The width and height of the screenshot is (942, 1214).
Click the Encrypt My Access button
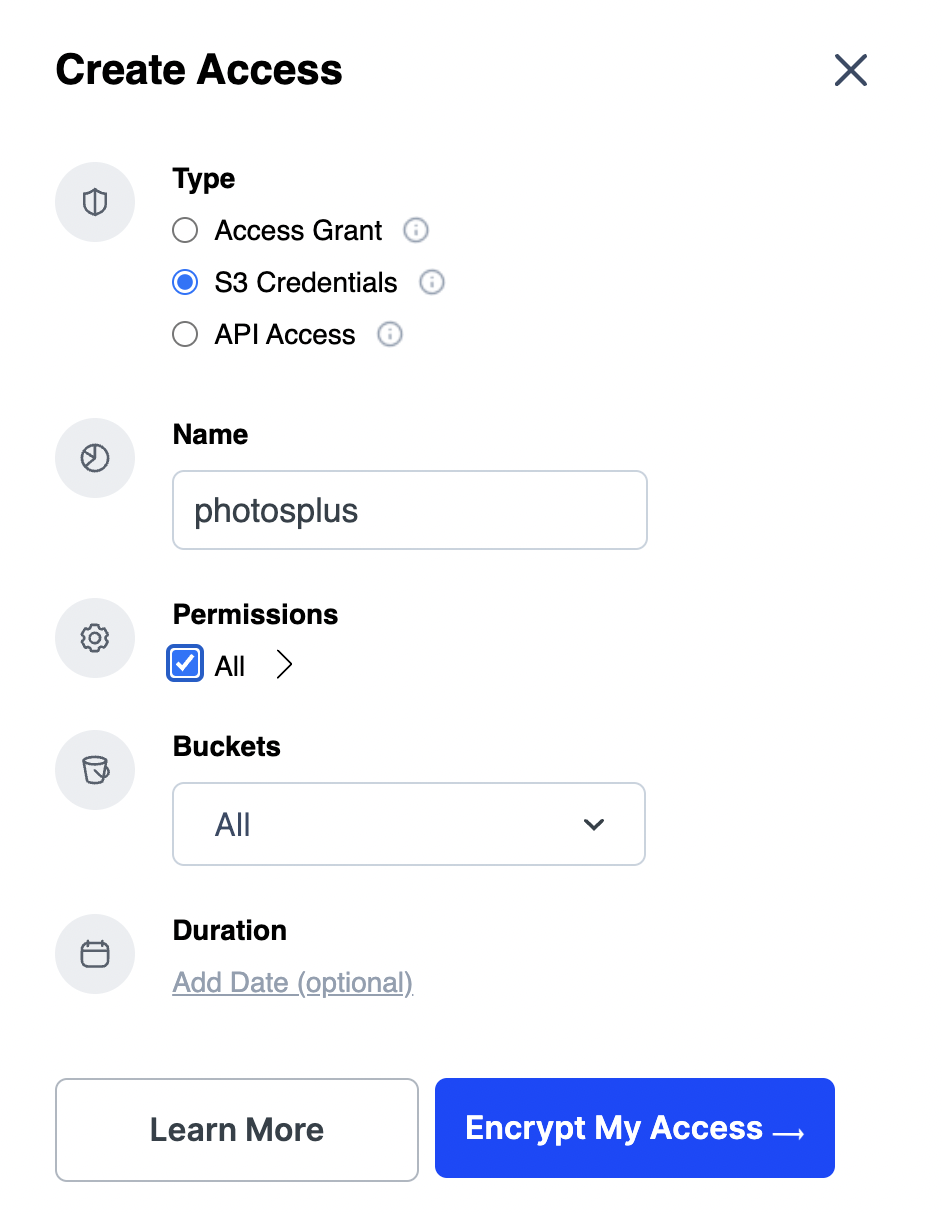pos(634,1128)
